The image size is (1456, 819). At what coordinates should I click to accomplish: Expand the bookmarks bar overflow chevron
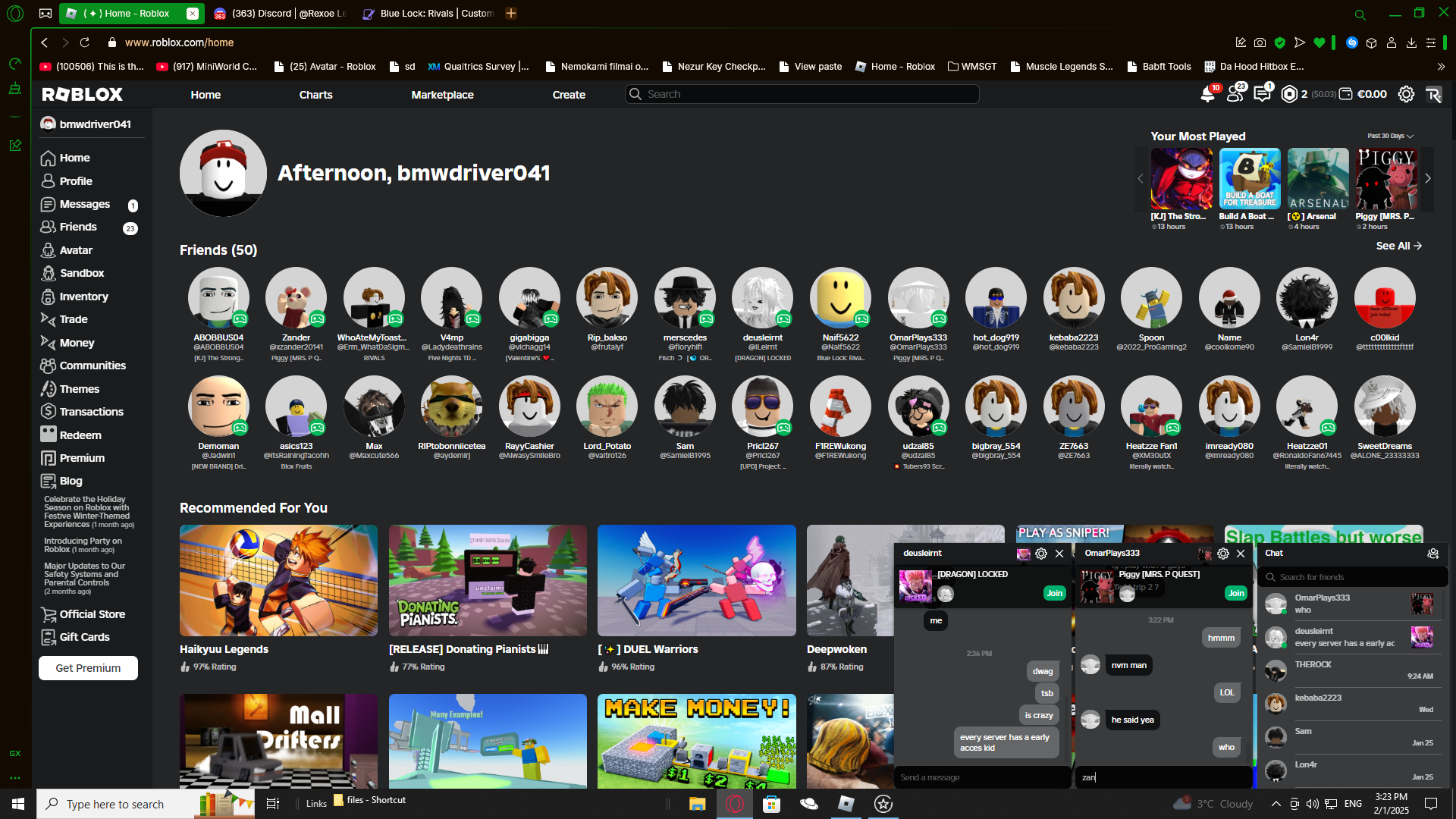tap(1441, 67)
